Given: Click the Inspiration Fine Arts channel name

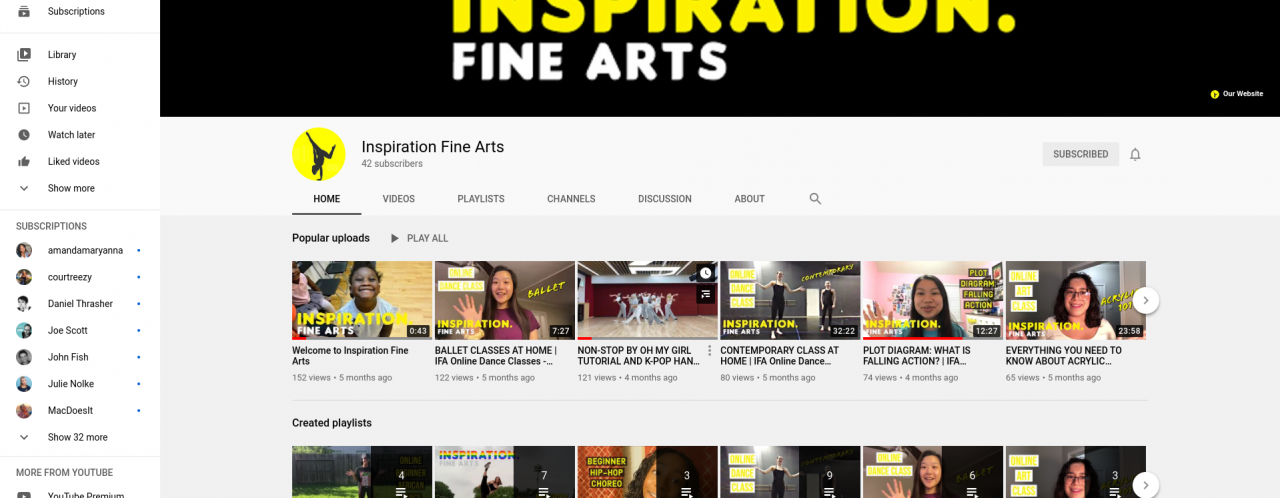Looking at the screenshot, I should point(433,147).
